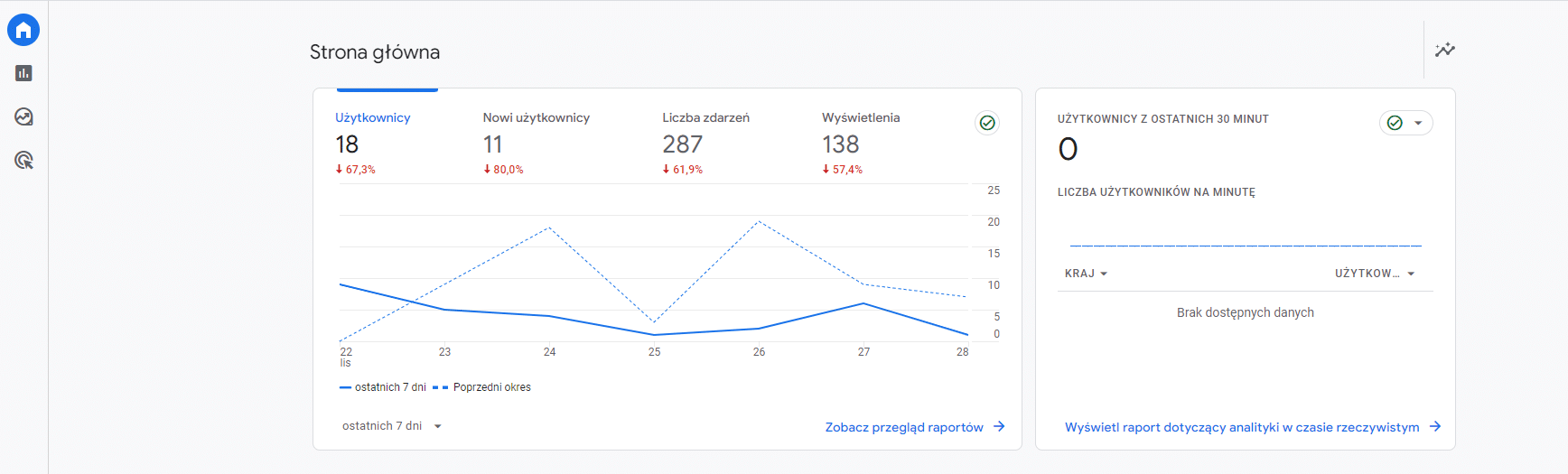Viewport: 1568px width, 474px height.
Task: Click the Wyświetlenia value 138
Action: coord(841,144)
